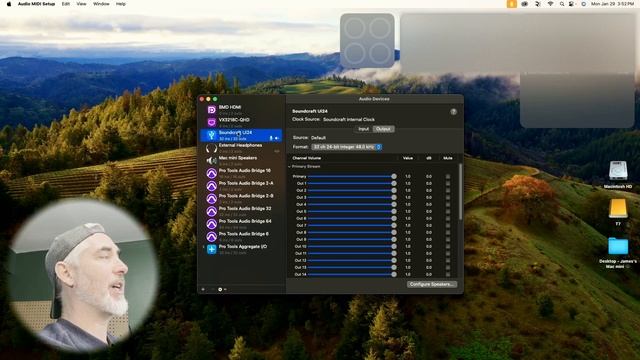The height and width of the screenshot is (360, 640).
Task: Select the Mac mini Speakers icon
Action: (x=211, y=160)
